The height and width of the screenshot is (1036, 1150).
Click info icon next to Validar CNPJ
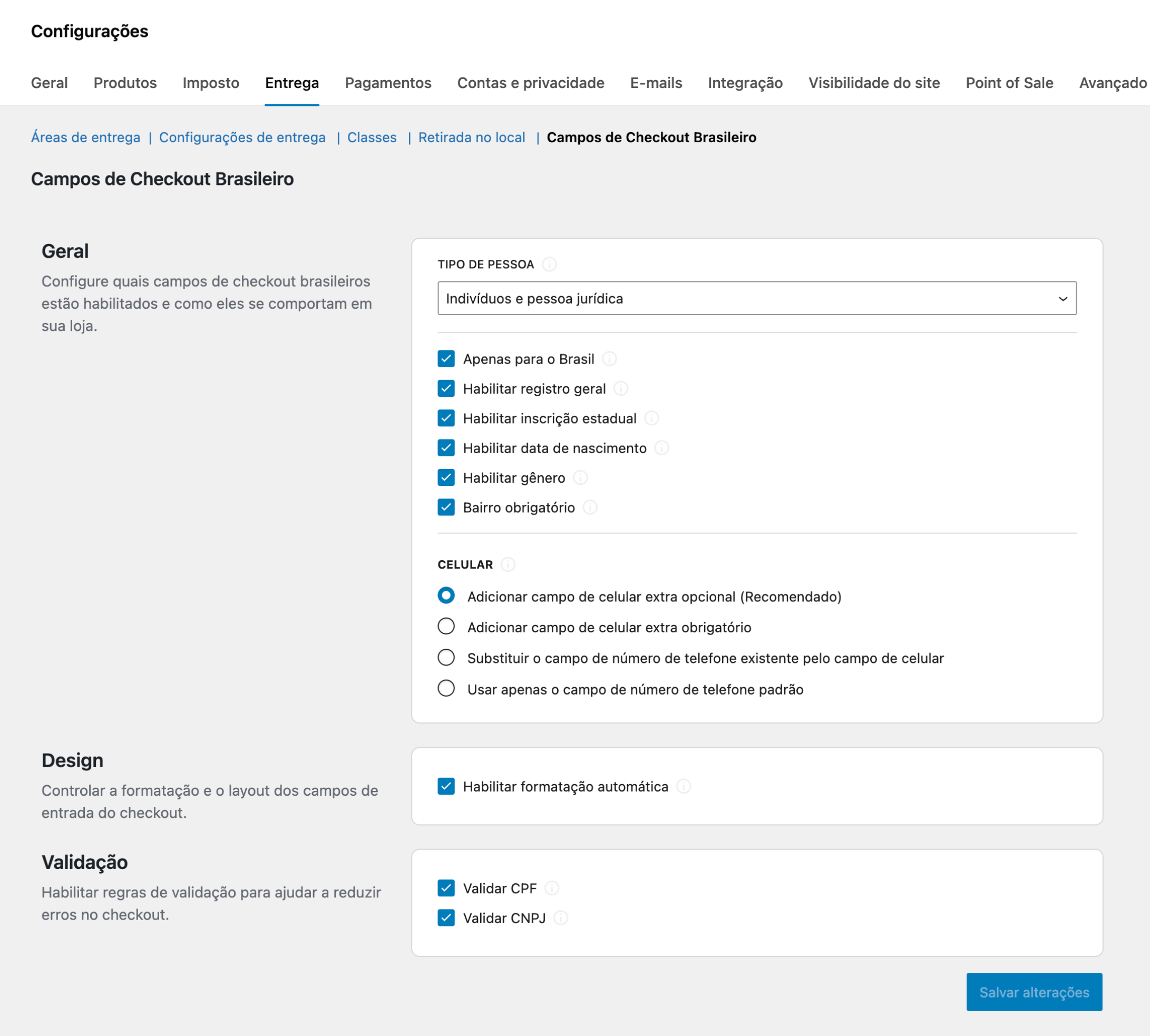coord(561,918)
